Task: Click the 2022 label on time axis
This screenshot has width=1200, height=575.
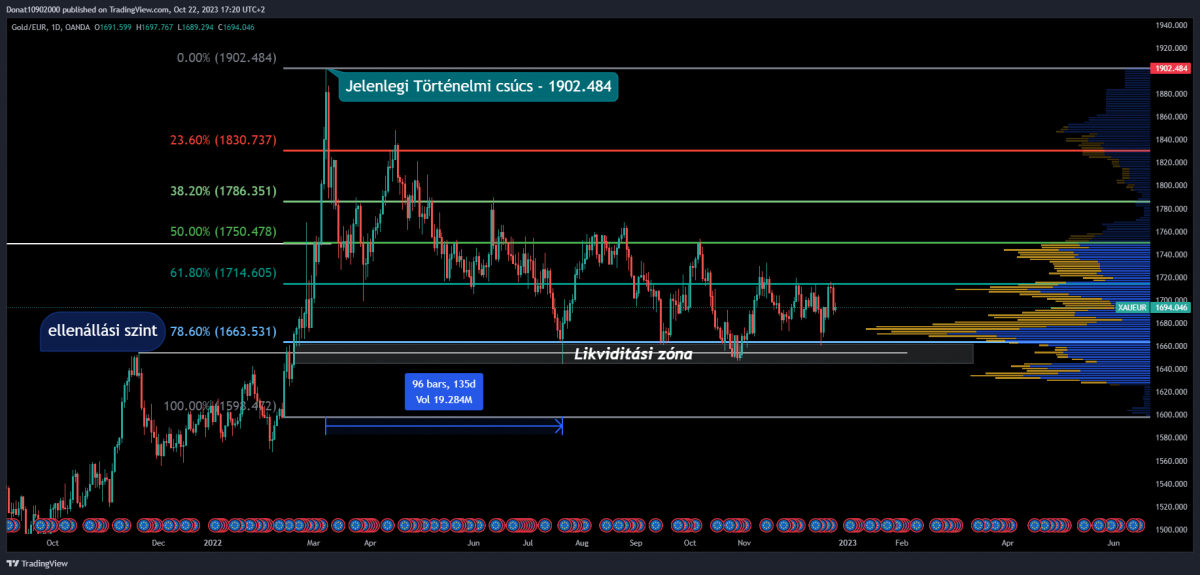Action: [212, 543]
